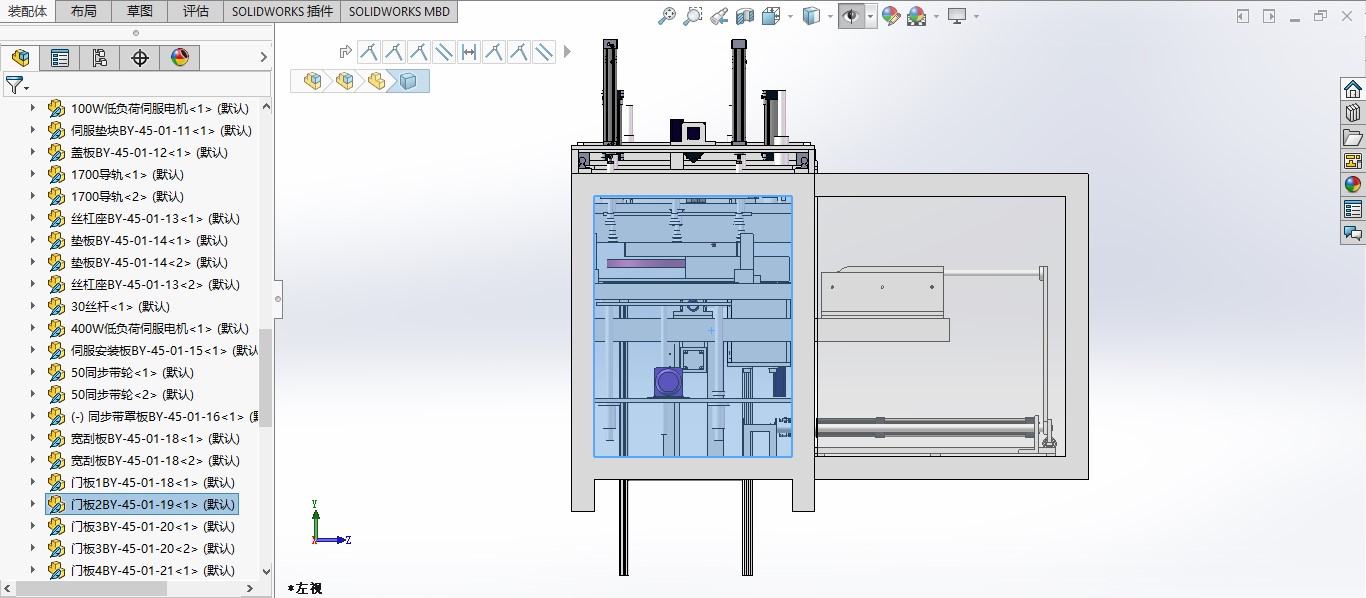Click the tree scroll-up arrow

pyautogui.click(x=266, y=107)
